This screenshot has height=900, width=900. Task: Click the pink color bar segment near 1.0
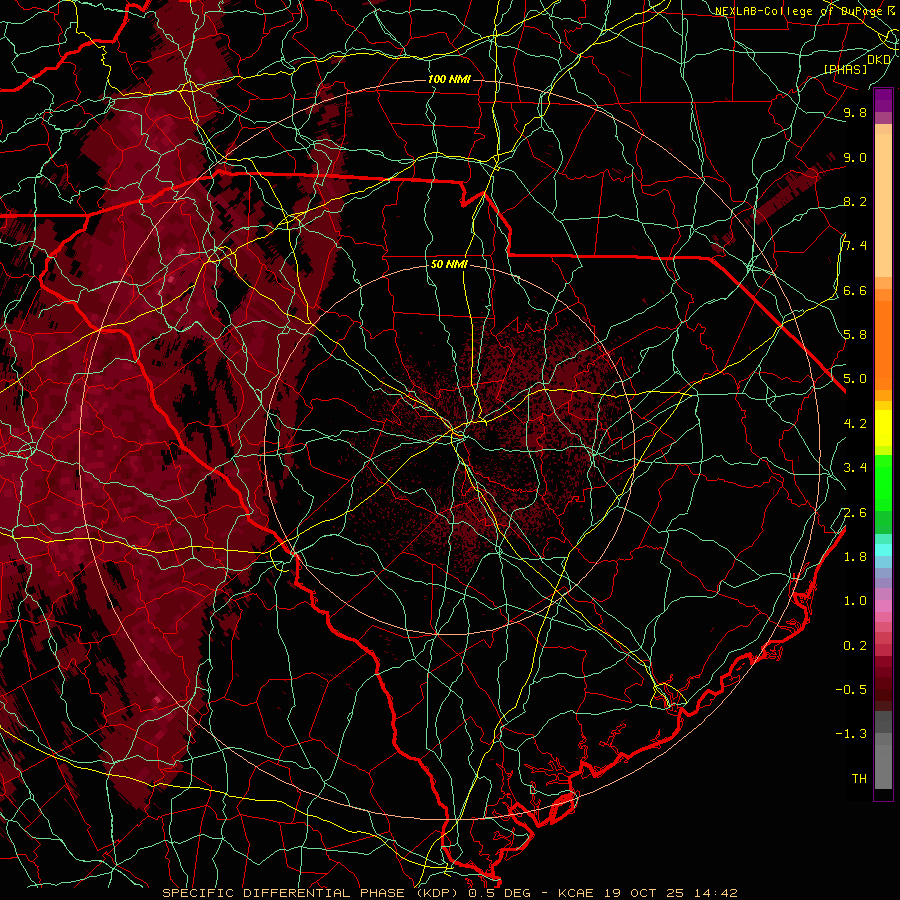coord(883,606)
